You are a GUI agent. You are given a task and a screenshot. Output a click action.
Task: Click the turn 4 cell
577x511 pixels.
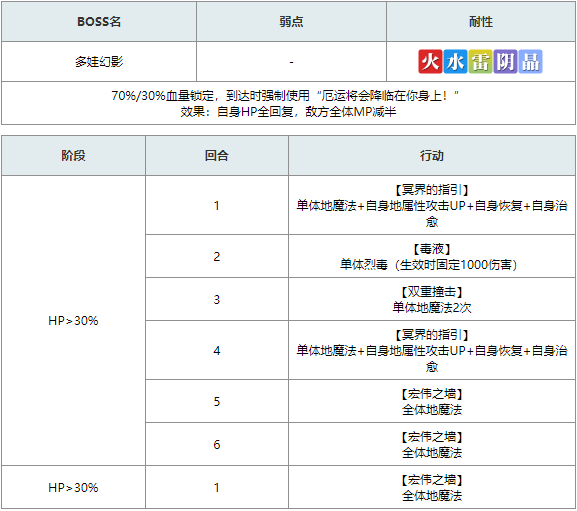[x=217, y=350]
